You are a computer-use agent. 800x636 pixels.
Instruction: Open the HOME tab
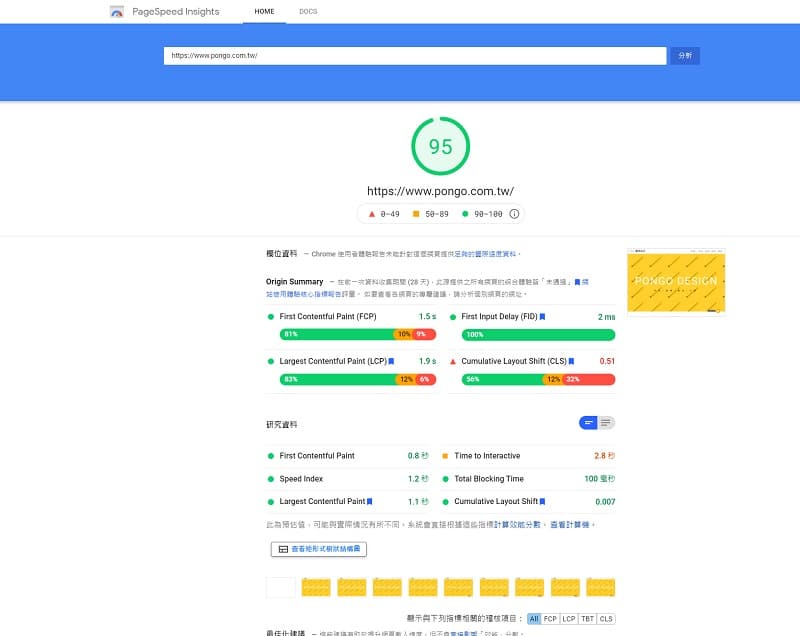coord(264,12)
